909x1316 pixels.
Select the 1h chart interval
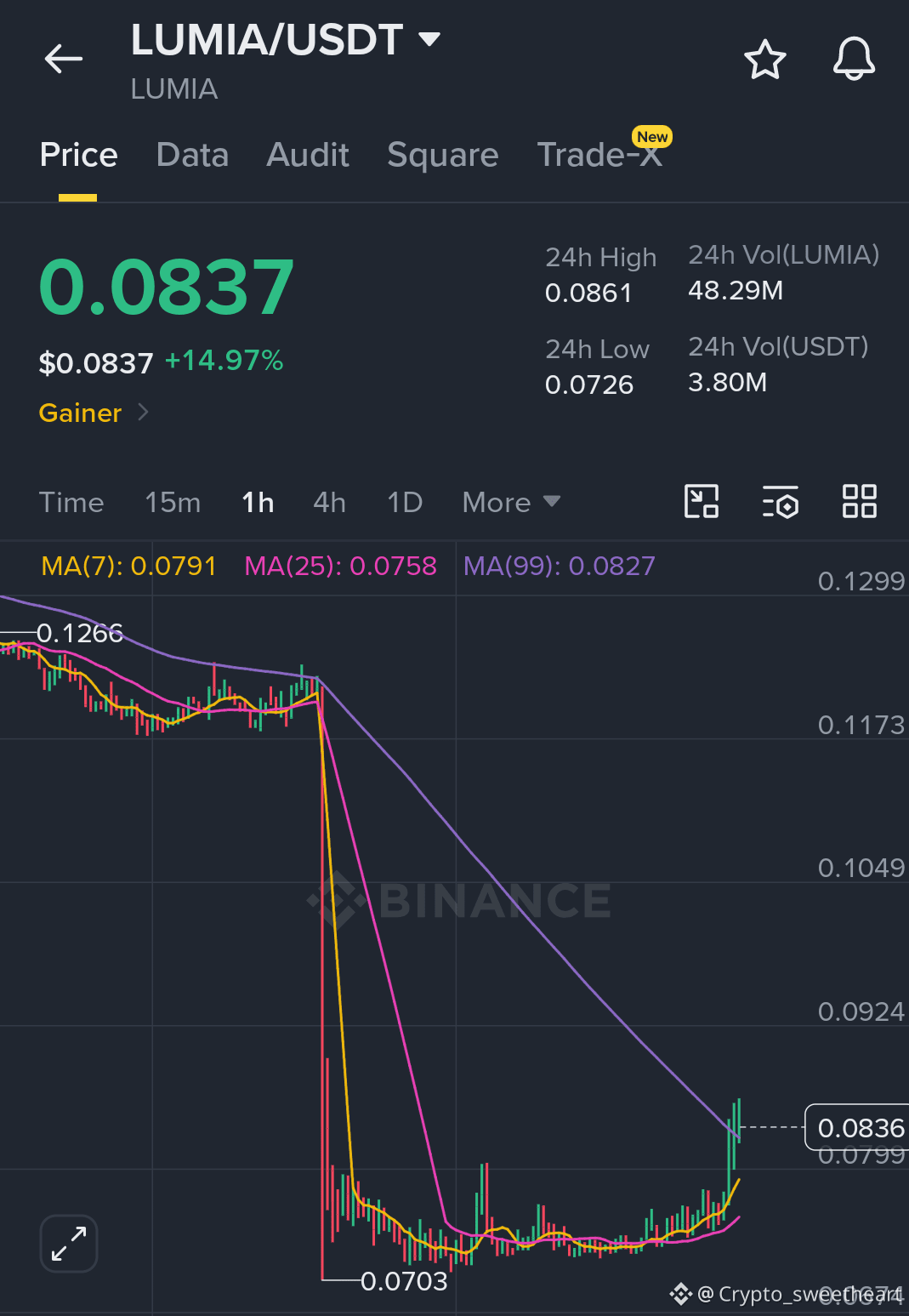258,502
